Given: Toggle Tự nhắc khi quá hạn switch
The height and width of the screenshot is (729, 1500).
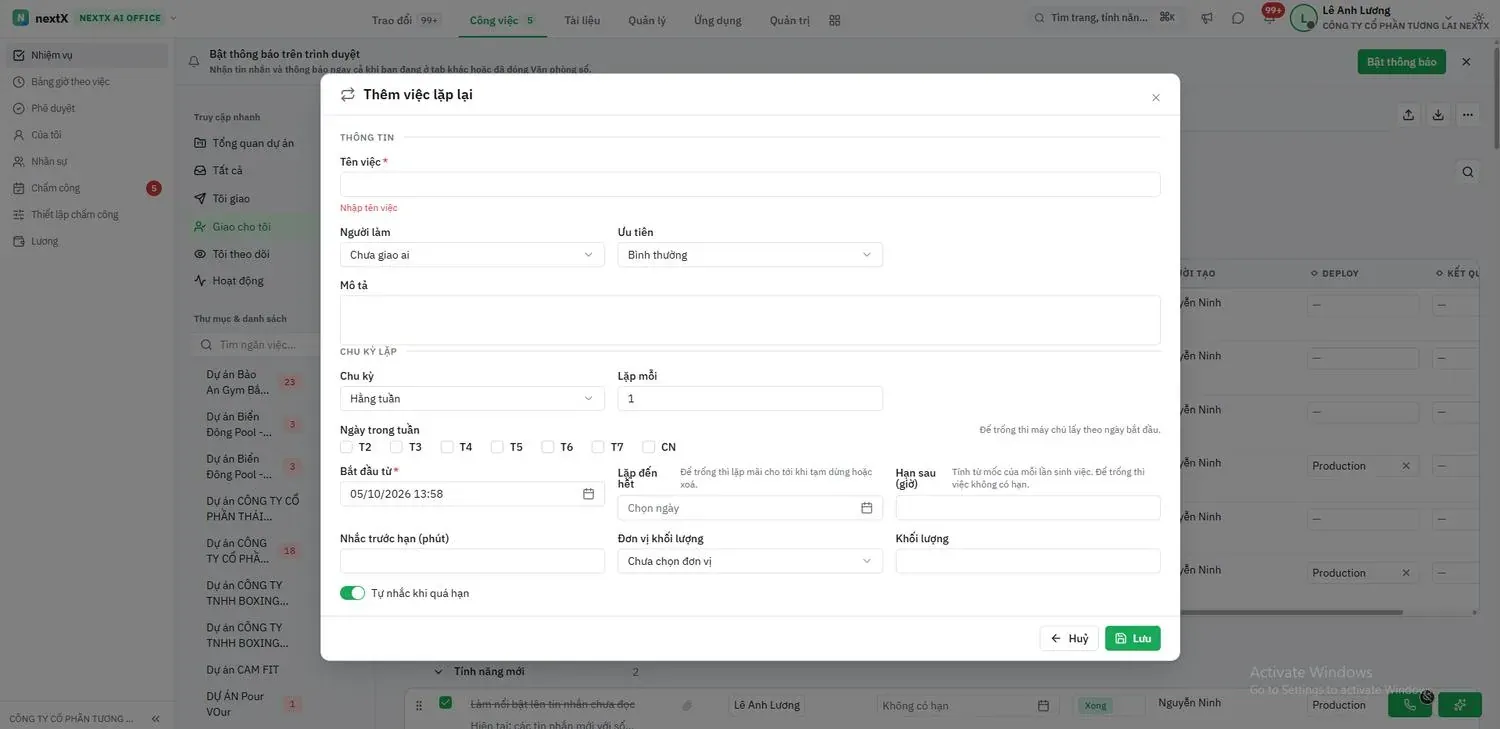Looking at the screenshot, I should (352, 593).
